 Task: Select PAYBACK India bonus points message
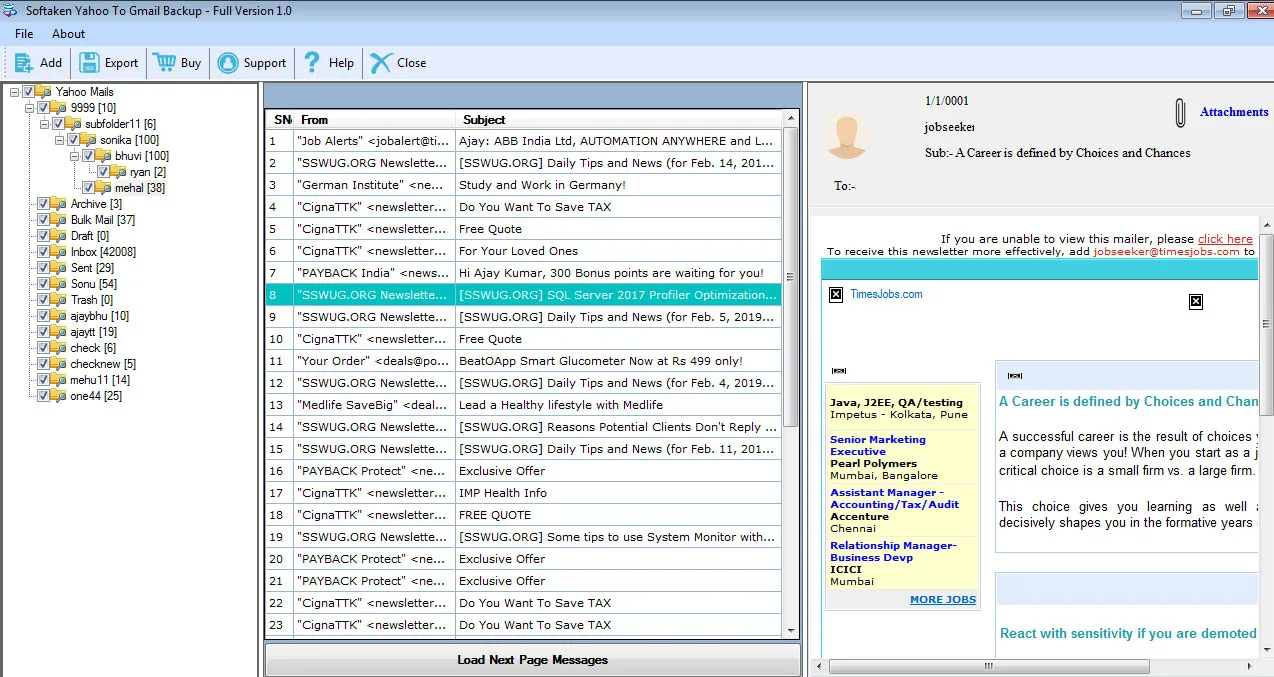(523, 273)
